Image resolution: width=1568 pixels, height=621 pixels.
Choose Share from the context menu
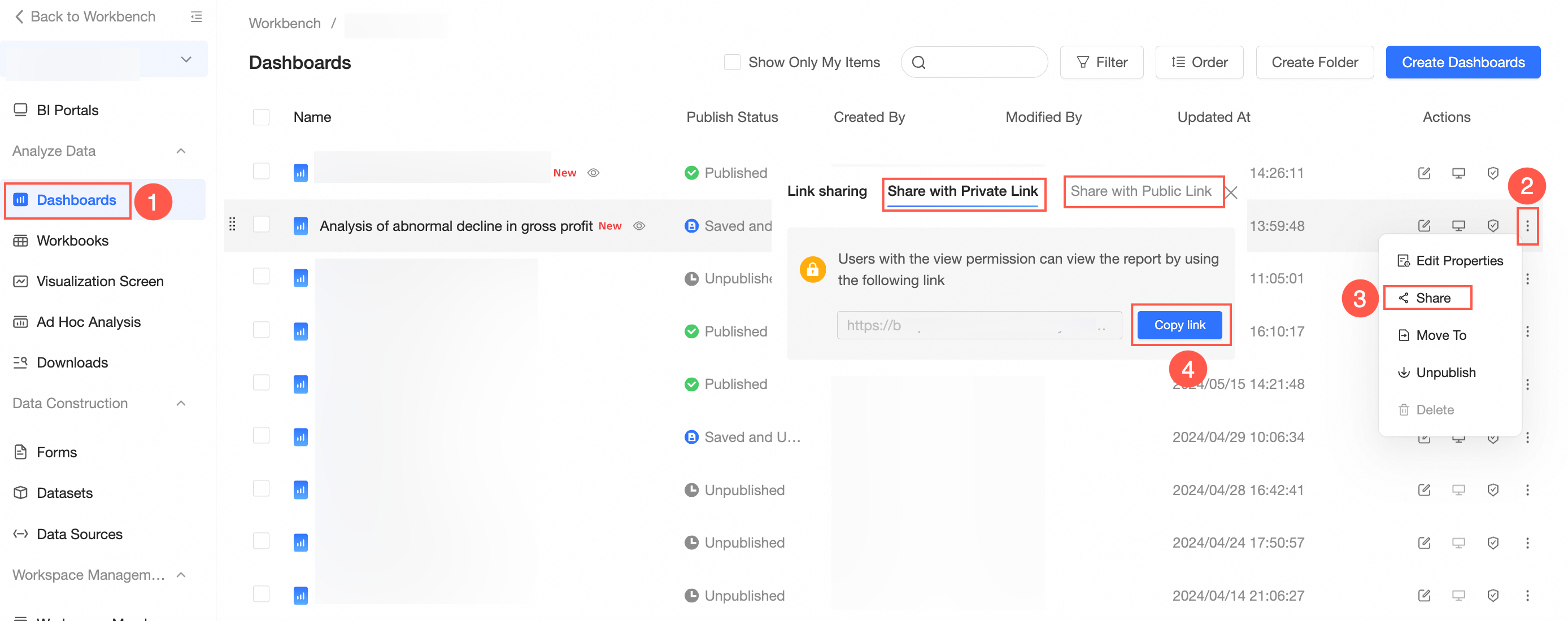pos(1432,298)
